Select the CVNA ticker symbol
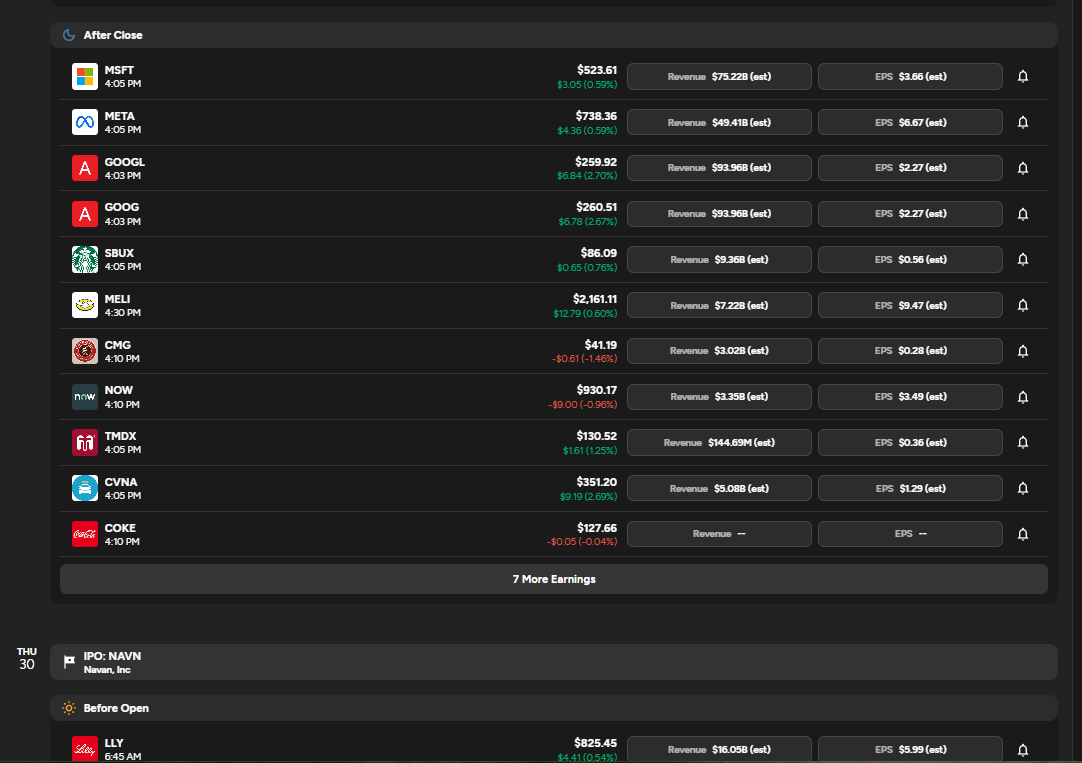The image size is (1082, 763). 121,482
